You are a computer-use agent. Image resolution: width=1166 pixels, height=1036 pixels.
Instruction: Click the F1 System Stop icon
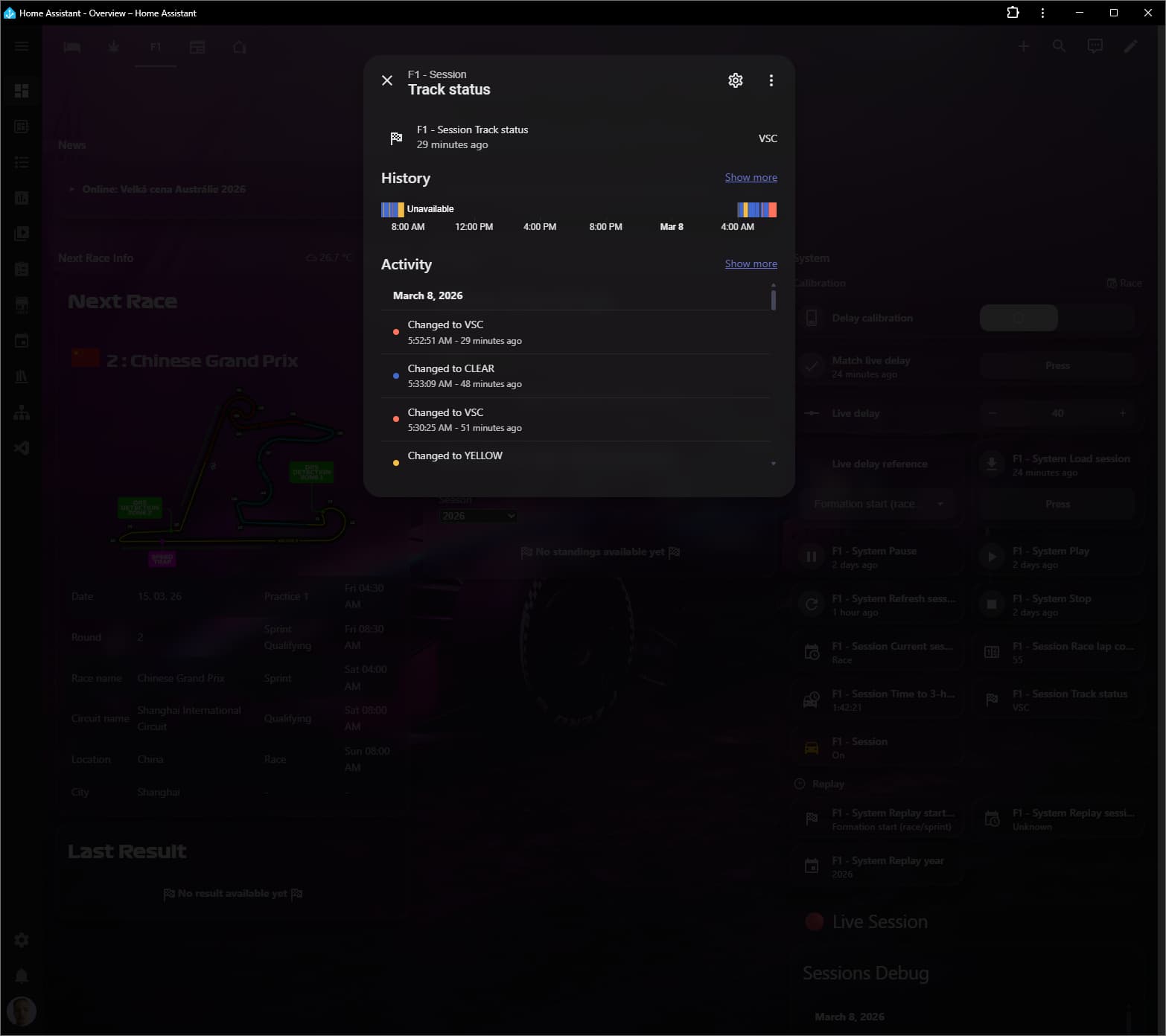[x=992, y=604]
